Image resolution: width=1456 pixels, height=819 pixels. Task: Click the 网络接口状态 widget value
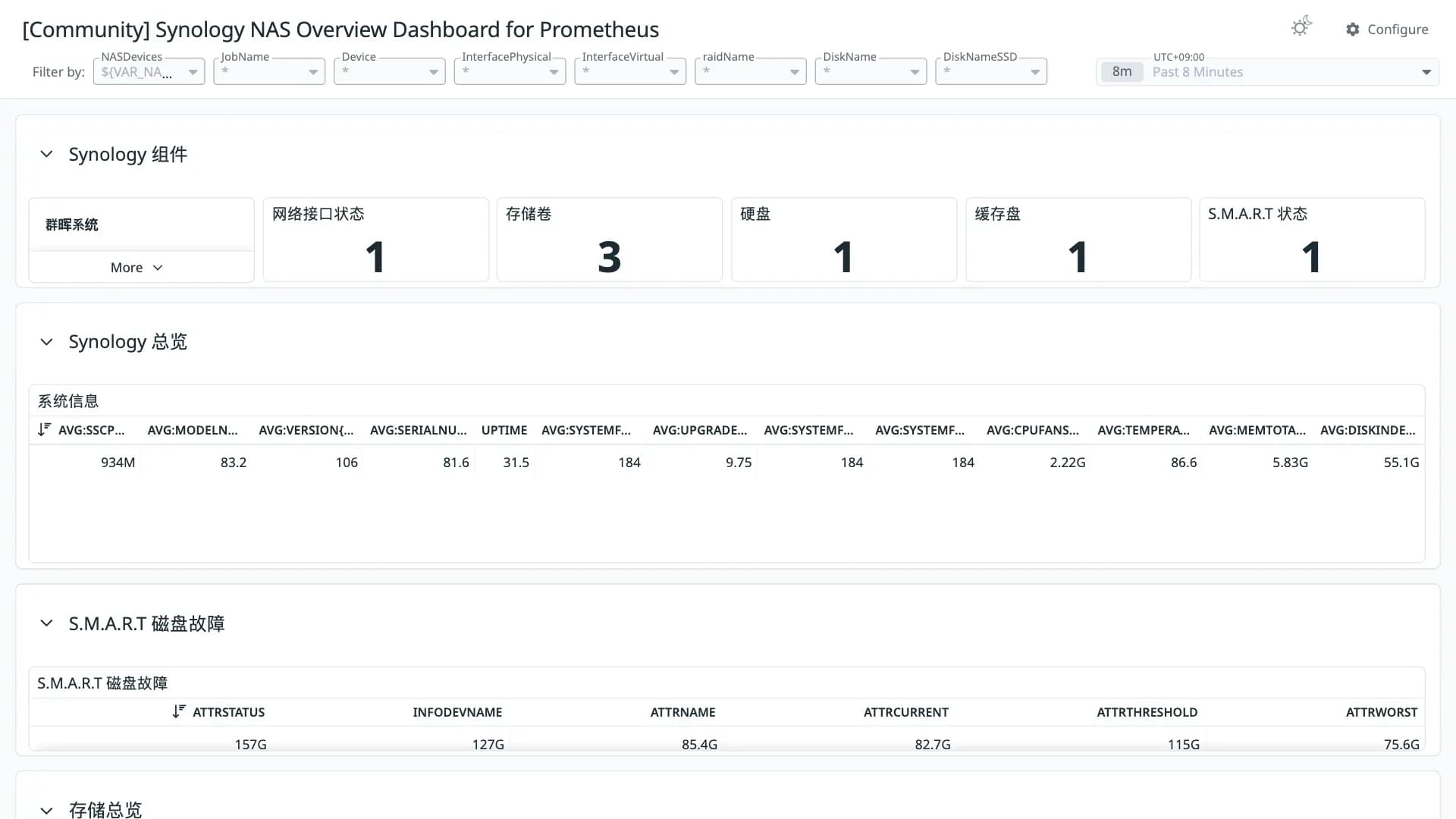[x=375, y=257]
